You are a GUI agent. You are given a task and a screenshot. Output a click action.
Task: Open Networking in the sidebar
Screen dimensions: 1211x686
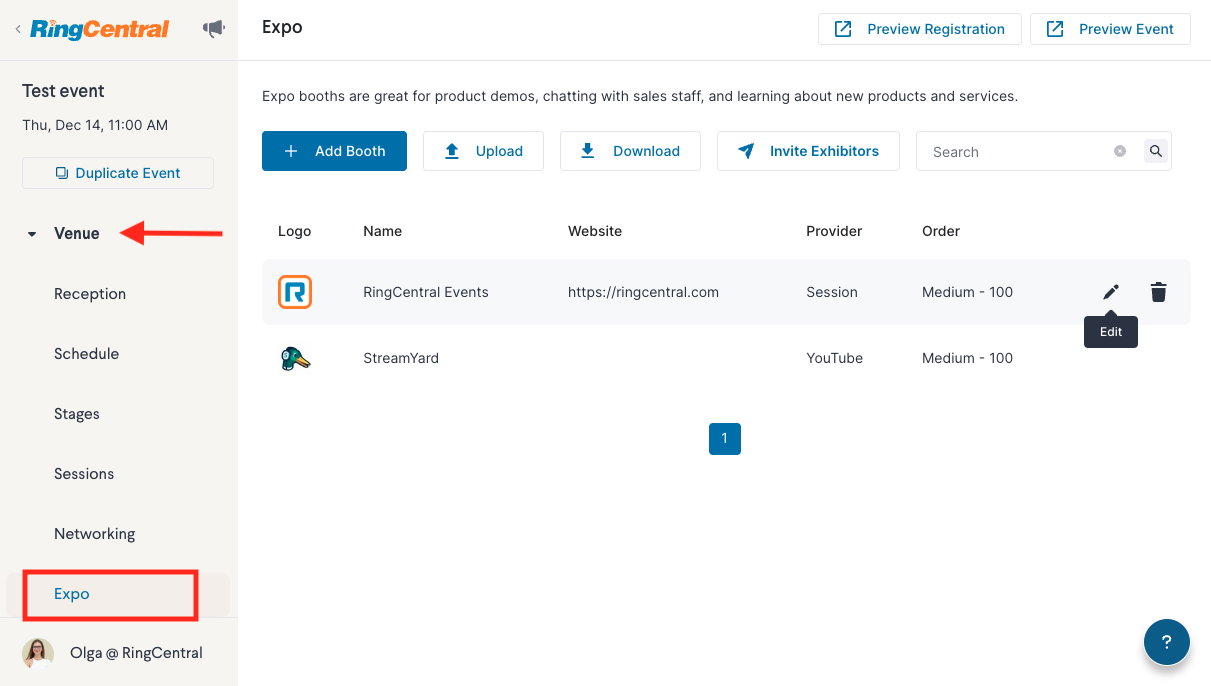tap(94, 534)
